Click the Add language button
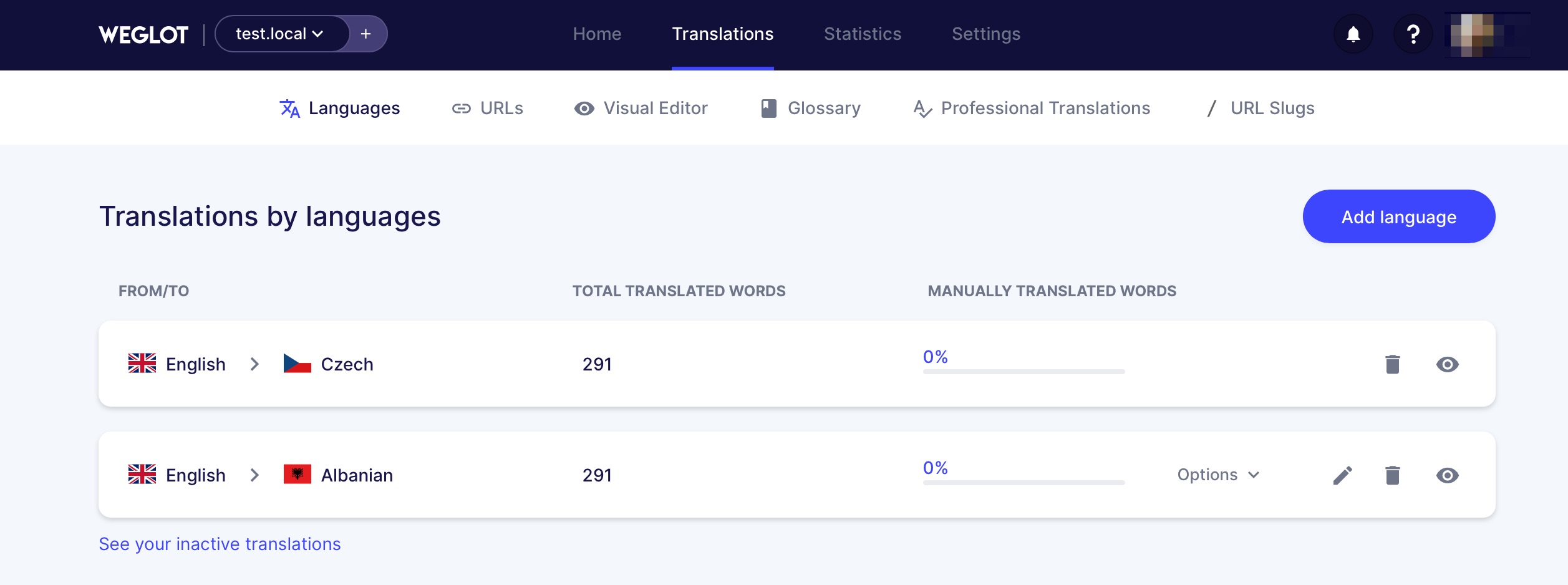This screenshot has width=1568, height=585. click(1398, 216)
